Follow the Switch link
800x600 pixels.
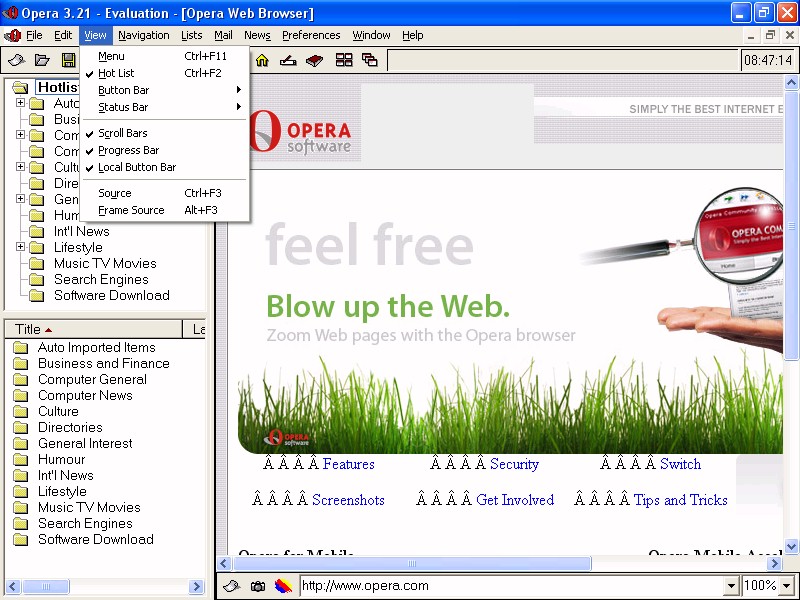click(x=681, y=464)
